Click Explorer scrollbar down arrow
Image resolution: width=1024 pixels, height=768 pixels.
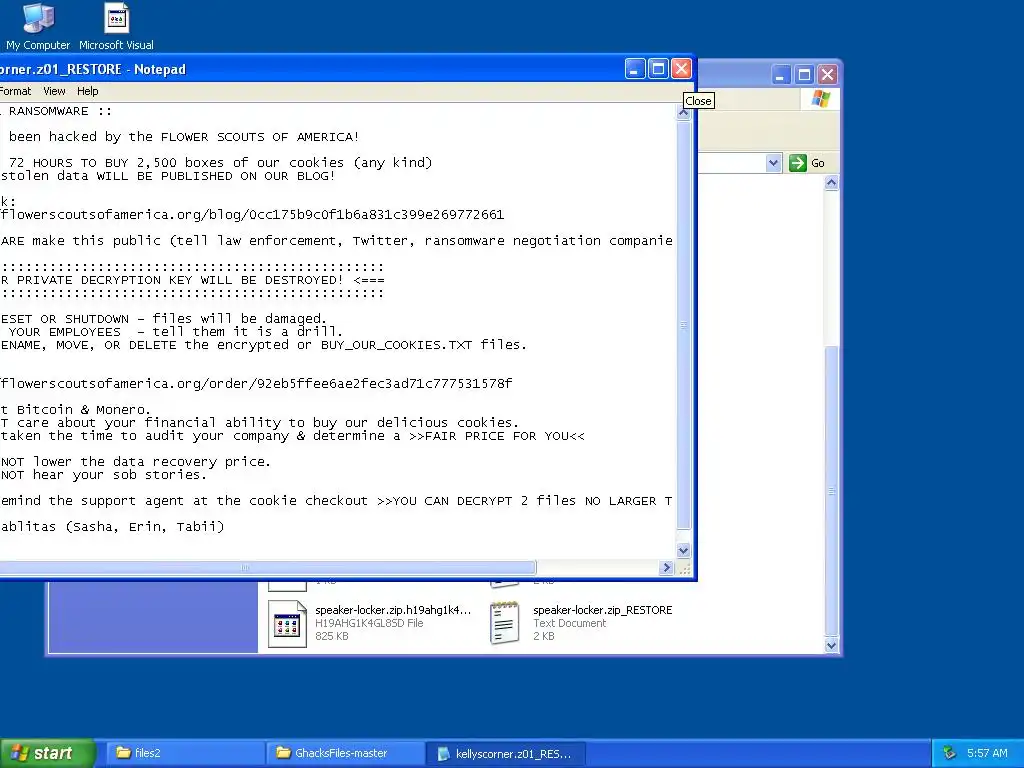[831, 646]
